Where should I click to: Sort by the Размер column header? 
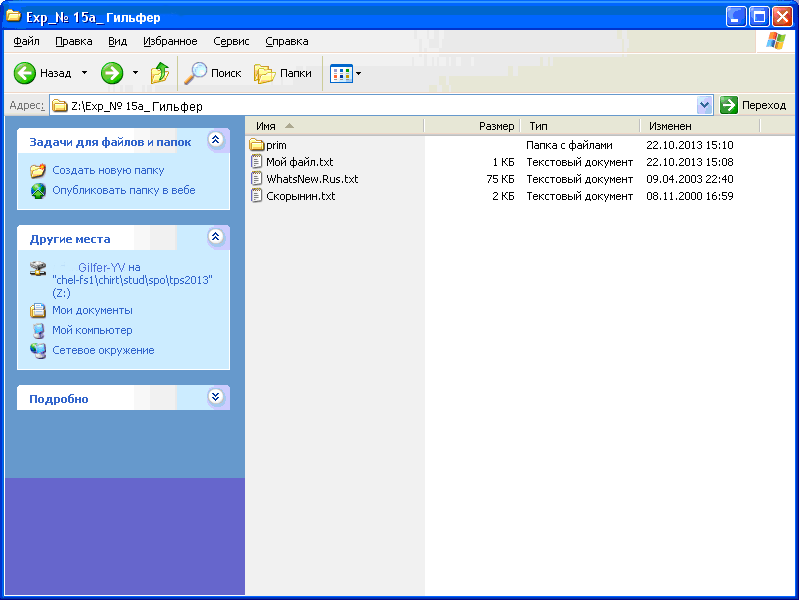point(472,126)
